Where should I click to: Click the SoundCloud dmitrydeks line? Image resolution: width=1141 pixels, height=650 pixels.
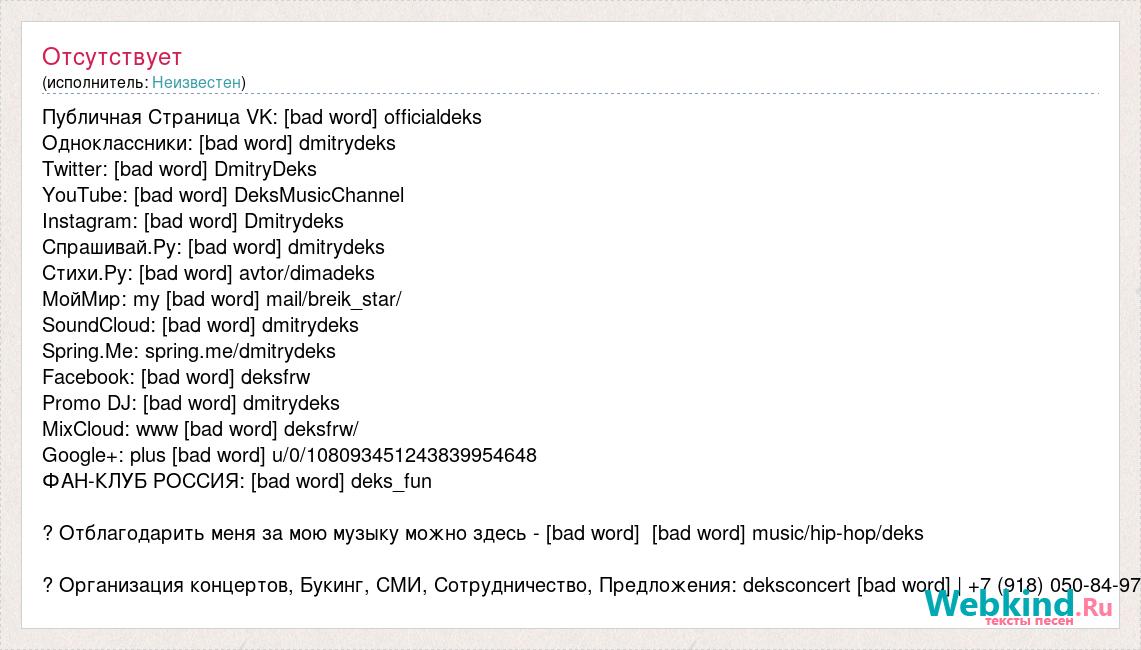point(200,325)
